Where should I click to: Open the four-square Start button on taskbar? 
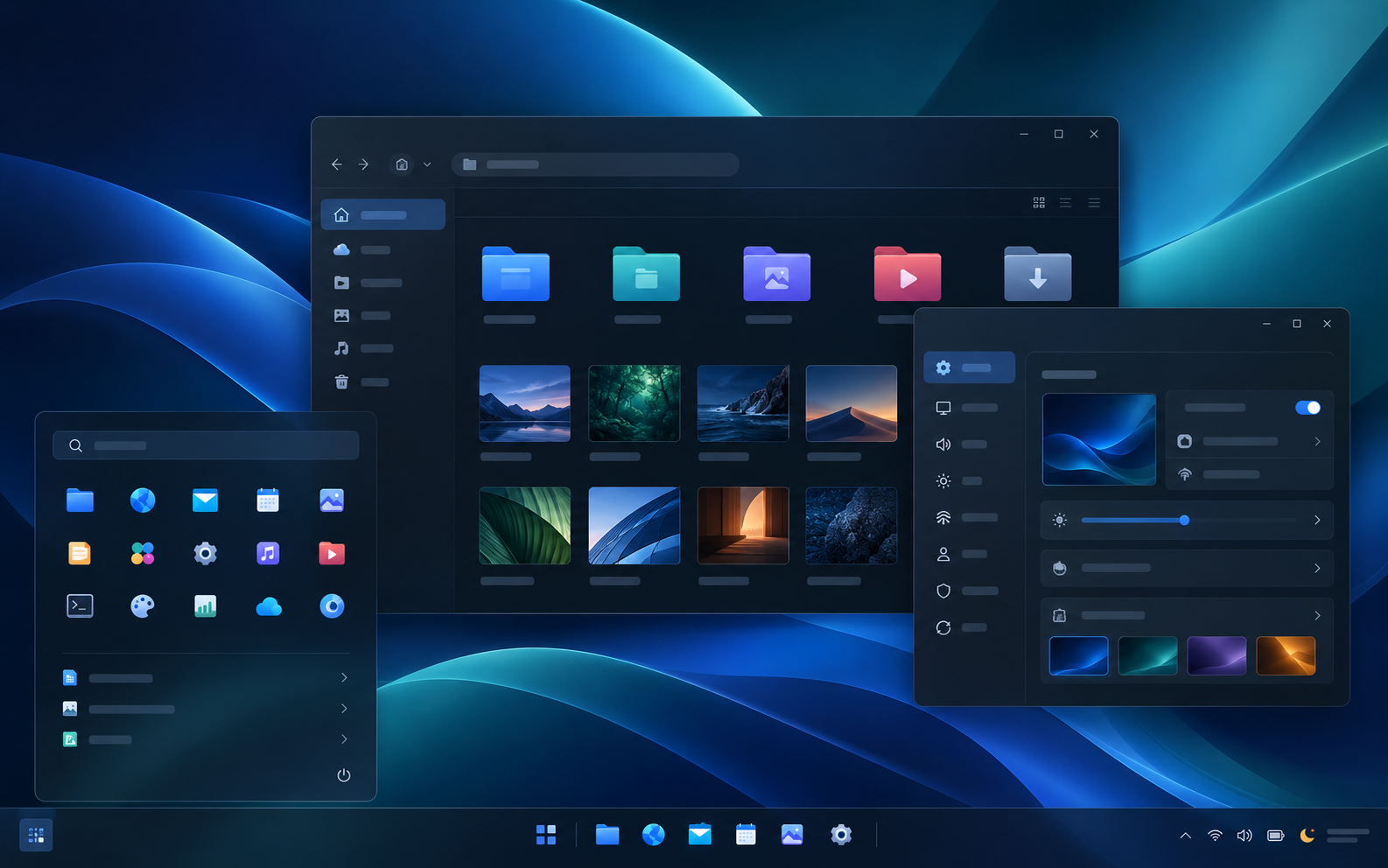click(546, 835)
